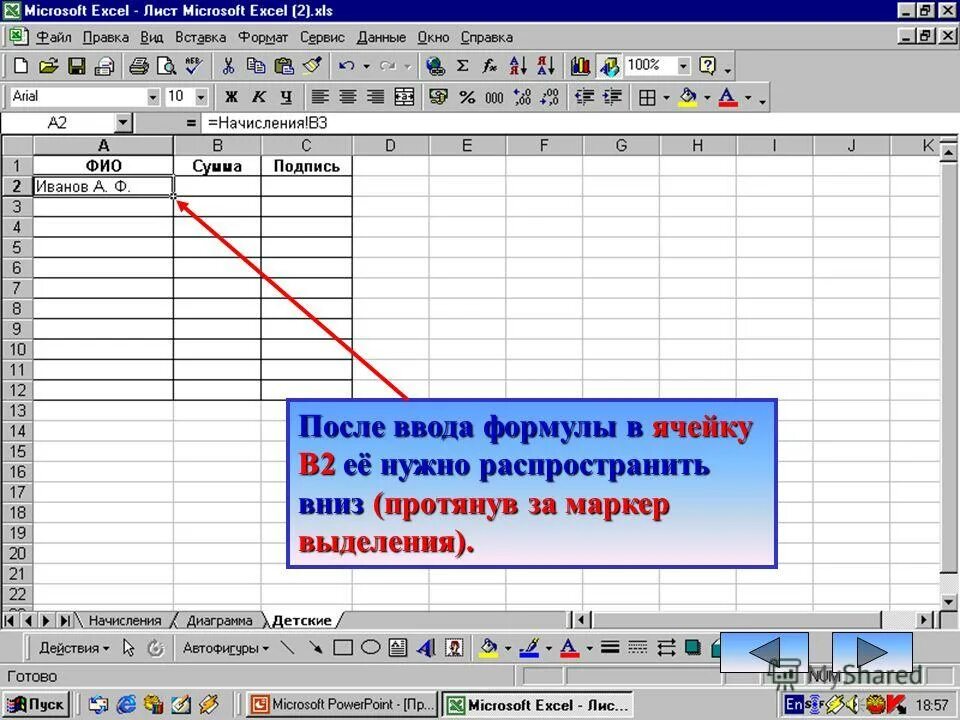
Task: Switch to Microsoft PowerPoint in the taskbar
Action: [x=340, y=704]
